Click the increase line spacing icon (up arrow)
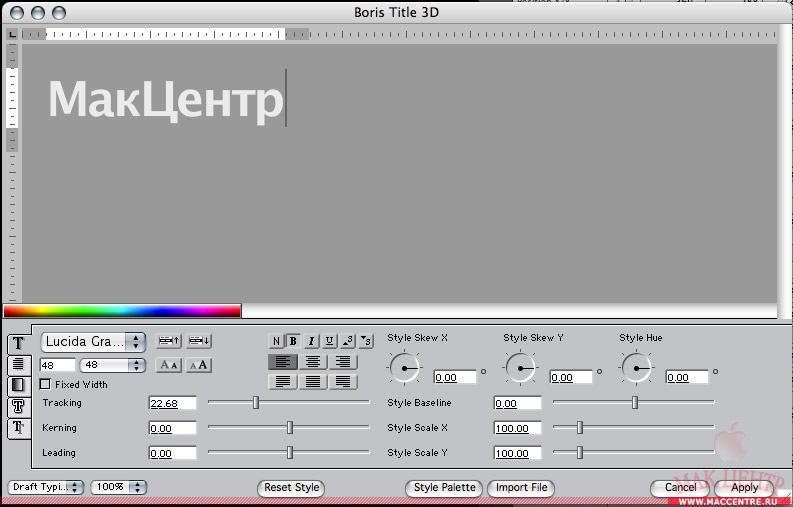Viewport: 793px width, 507px height. pos(169,341)
